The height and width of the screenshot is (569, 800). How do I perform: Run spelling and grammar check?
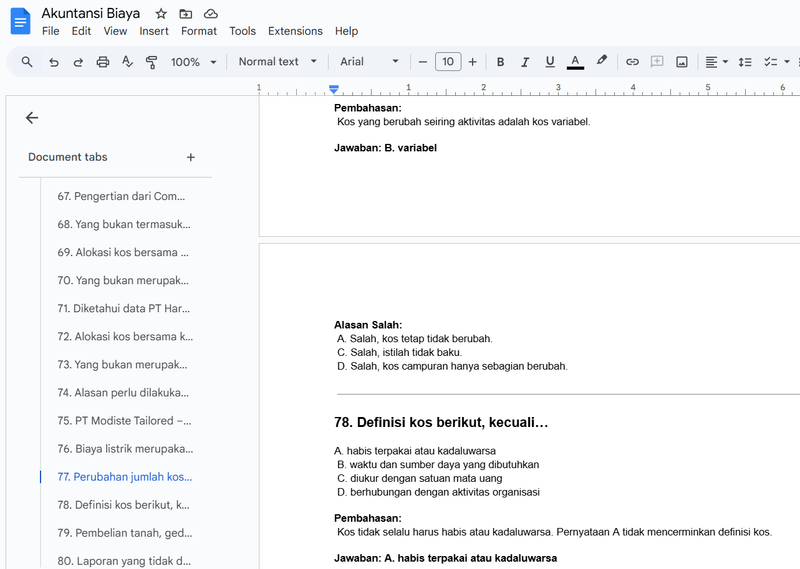point(127,62)
